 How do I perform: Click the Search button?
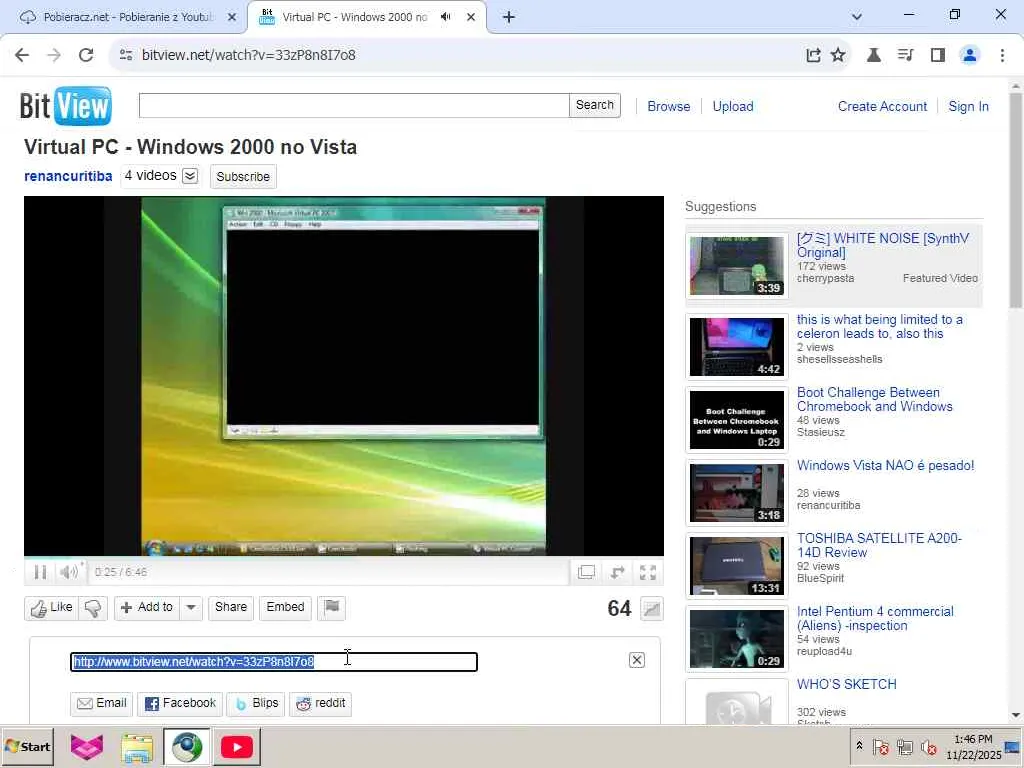594,105
